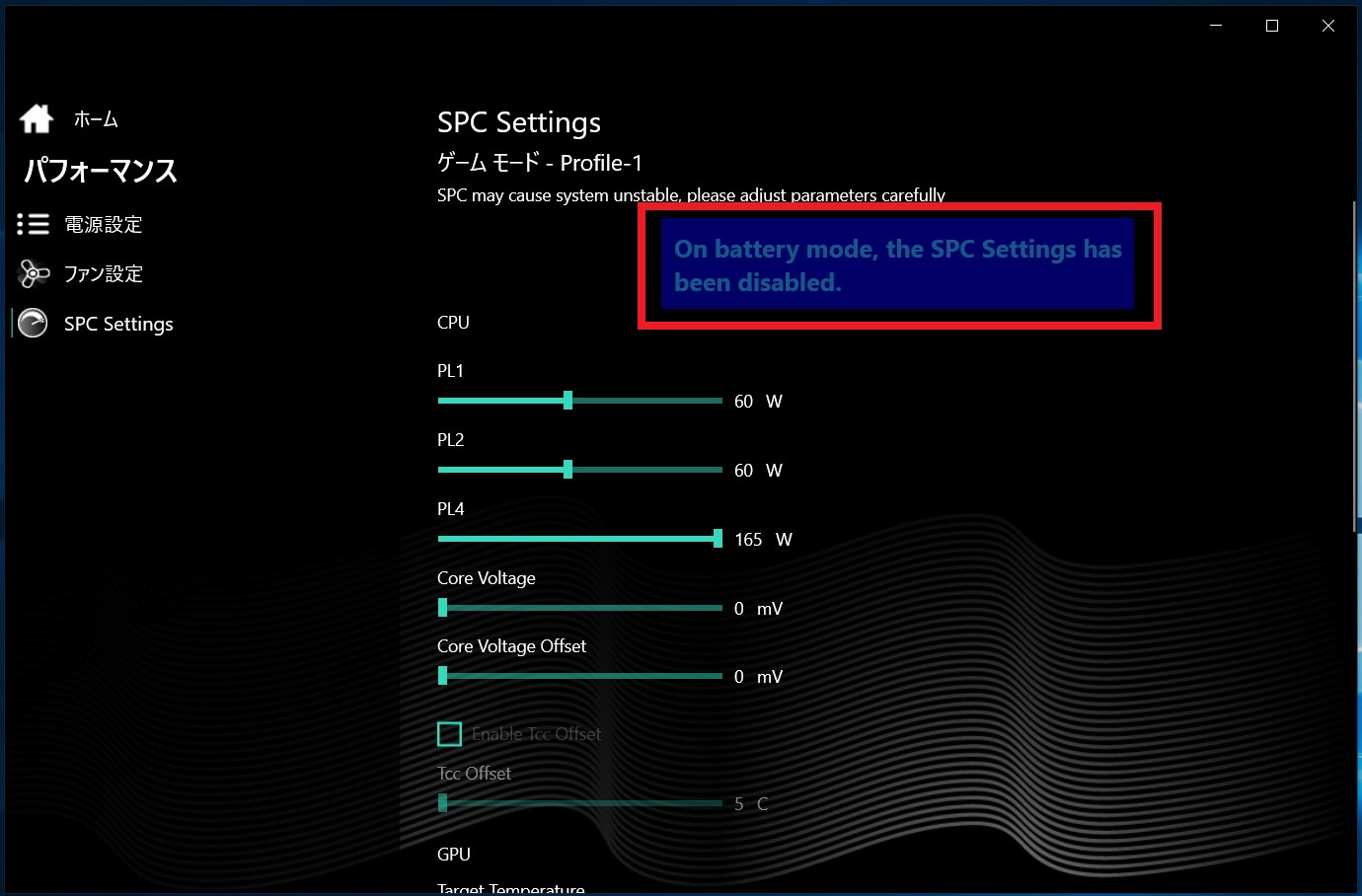This screenshot has height=896, width=1362.
Task: Click the fan settings propeller icon
Action: coord(34,274)
